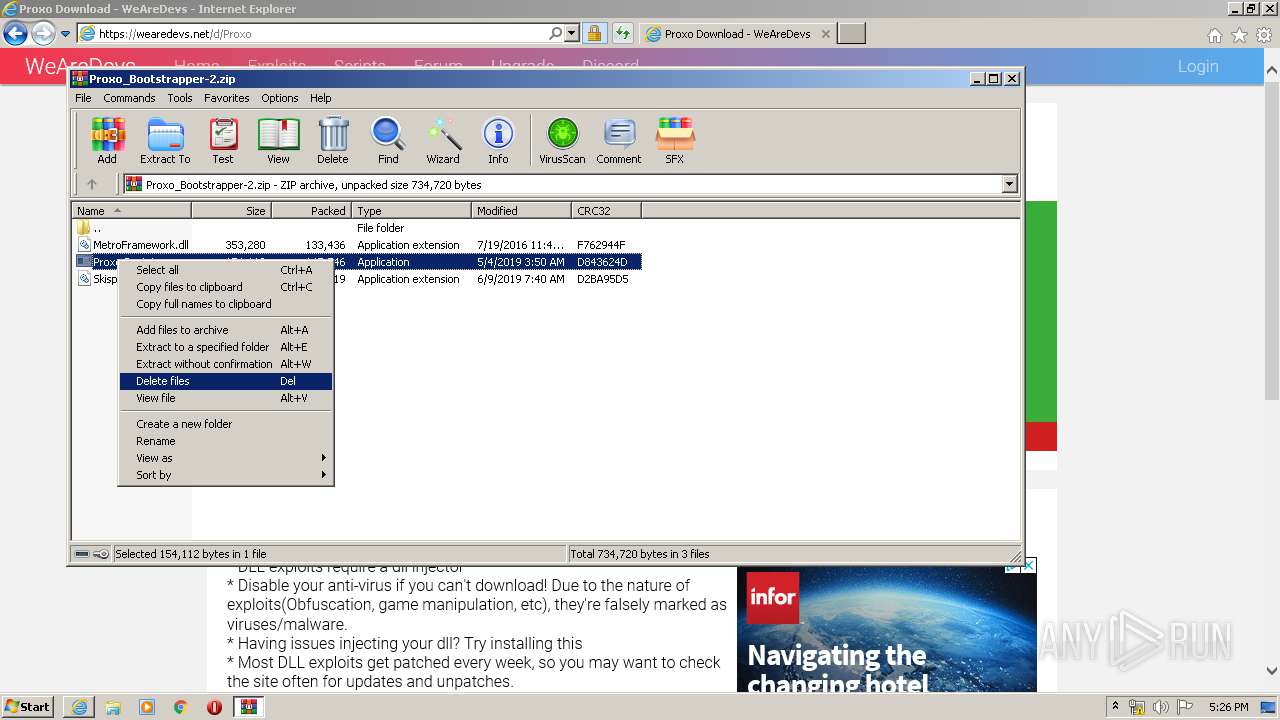
Task: Open the Tools menu in WinRAR
Action: point(180,98)
